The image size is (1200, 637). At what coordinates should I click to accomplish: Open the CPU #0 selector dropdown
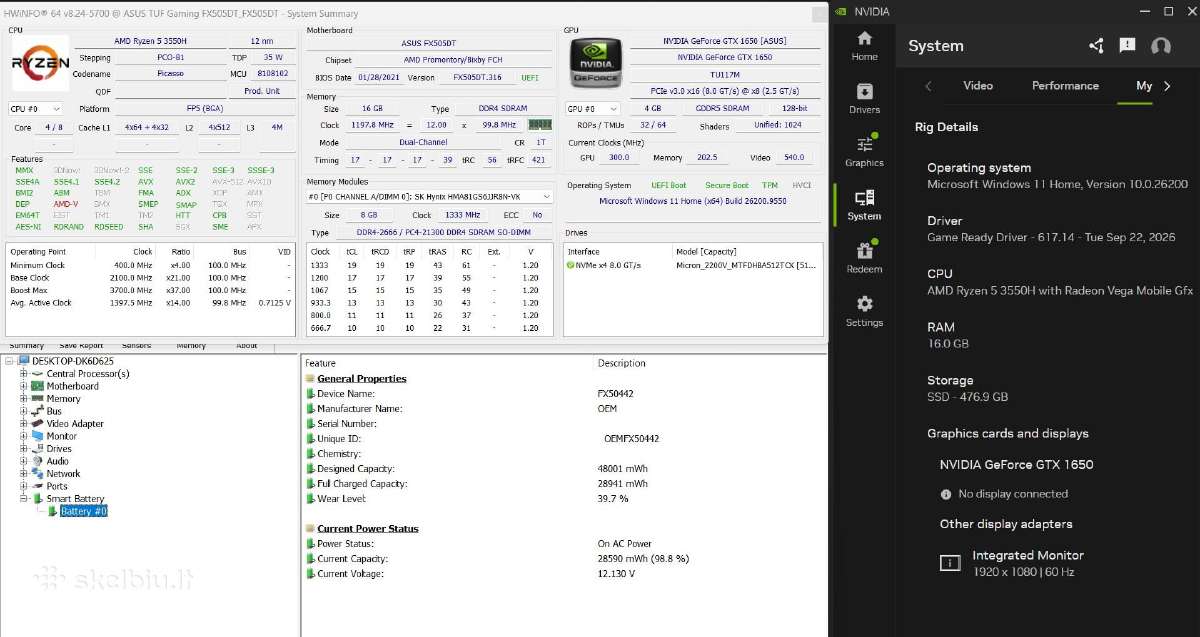[x=35, y=108]
